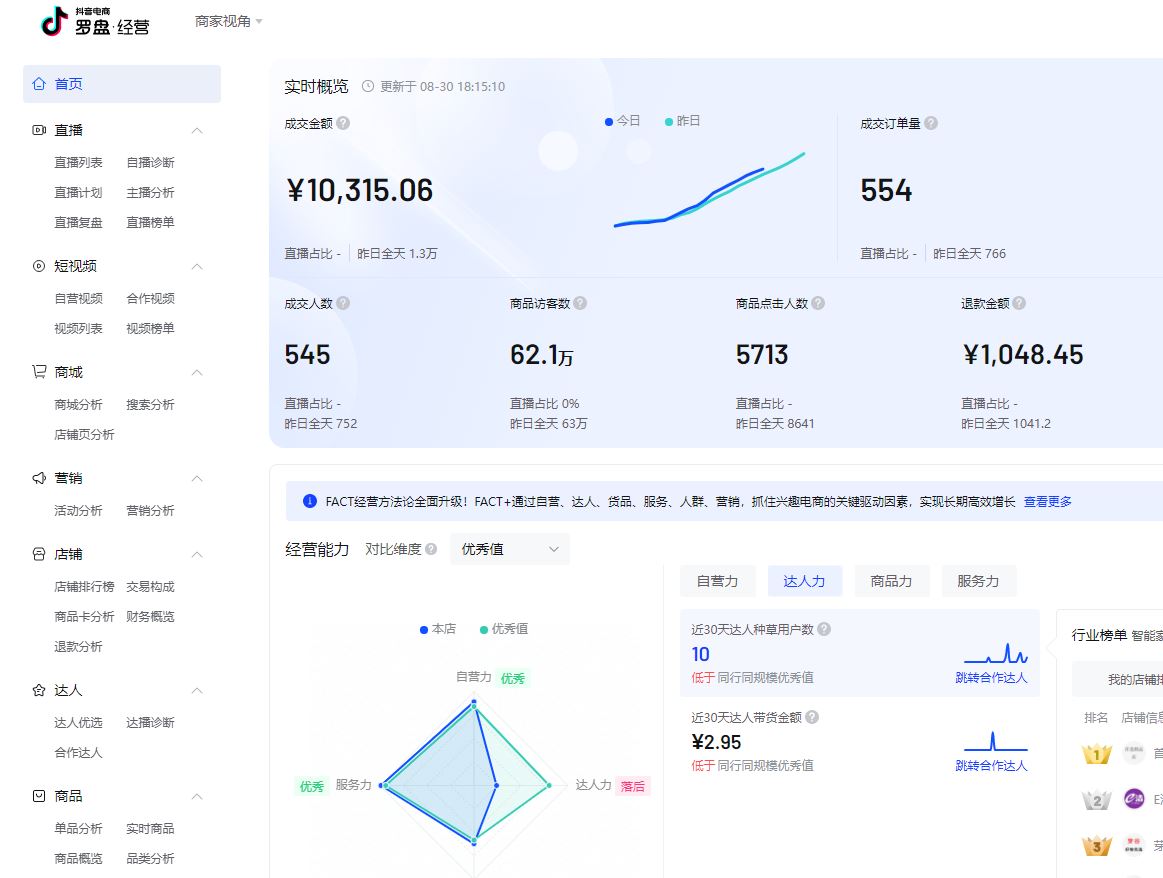Image resolution: width=1163 pixels, height=878 pixels.
Task: Open 直播列表 in the sidebar
Action: coord(79,162)
